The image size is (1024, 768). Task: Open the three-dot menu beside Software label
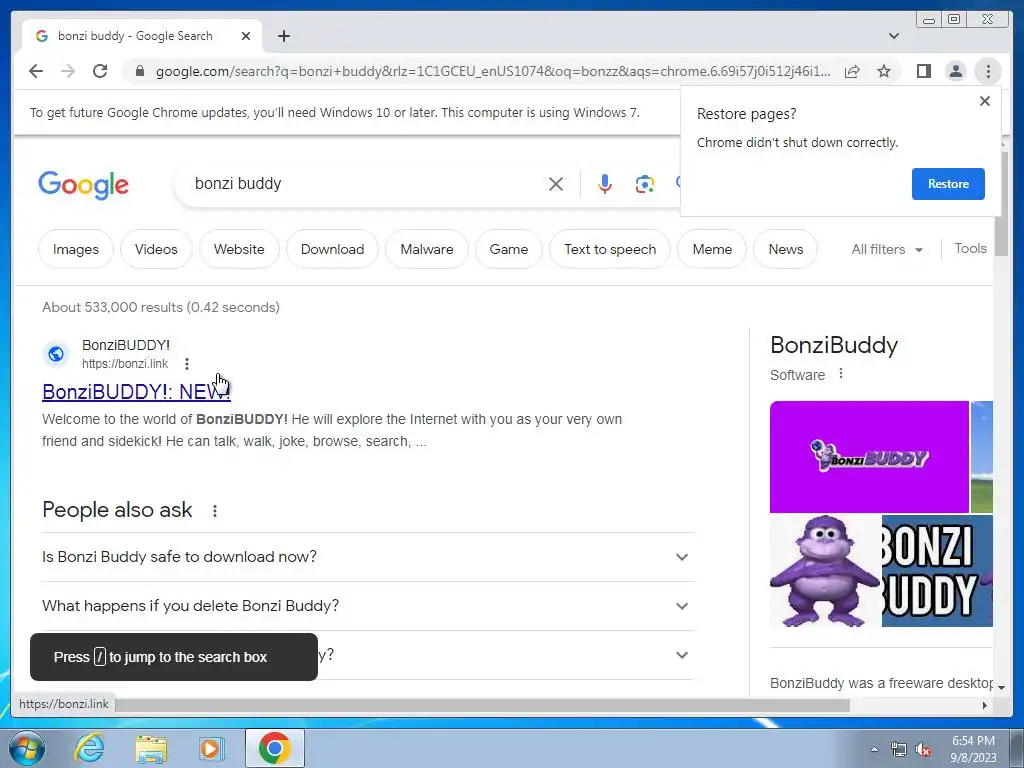841,374
